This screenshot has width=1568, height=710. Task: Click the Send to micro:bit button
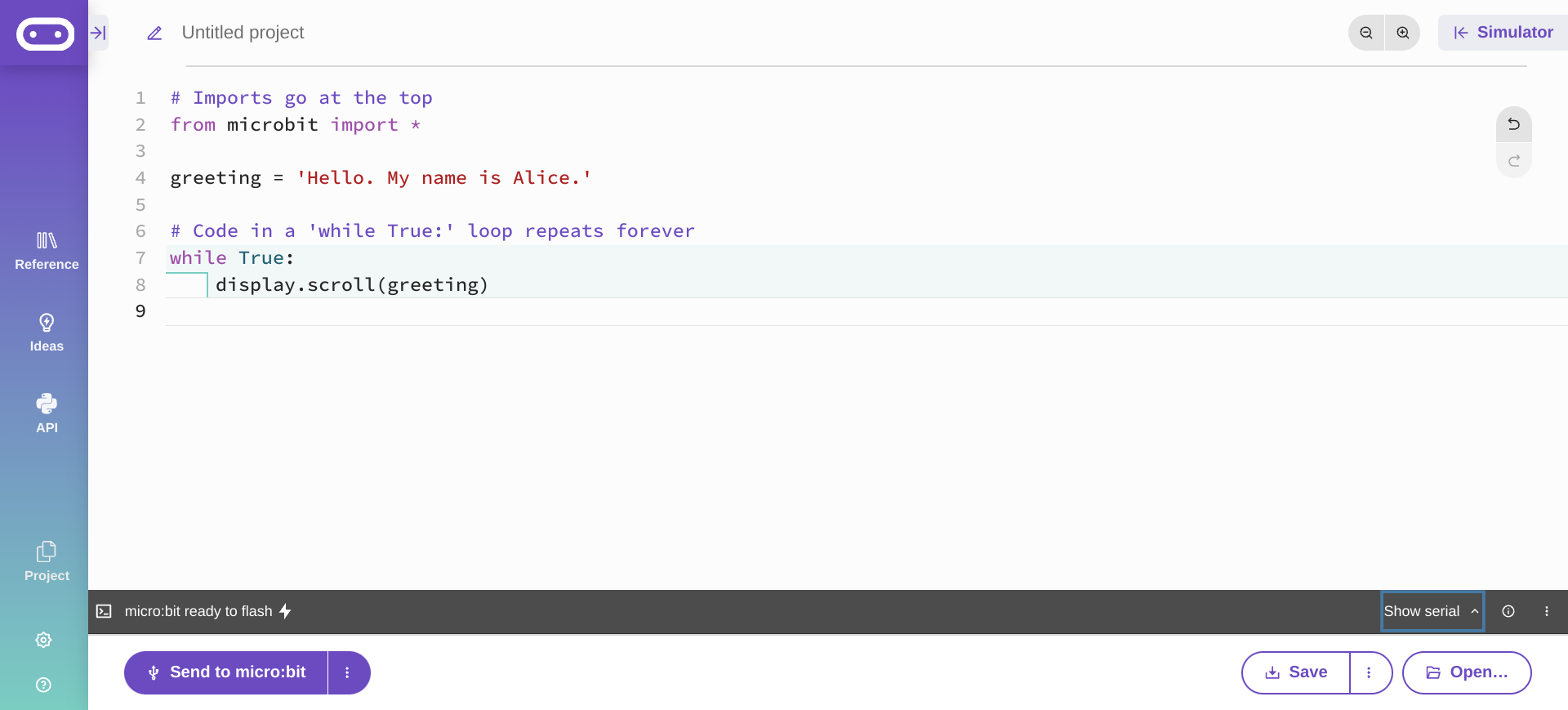[x=226, y=672]
